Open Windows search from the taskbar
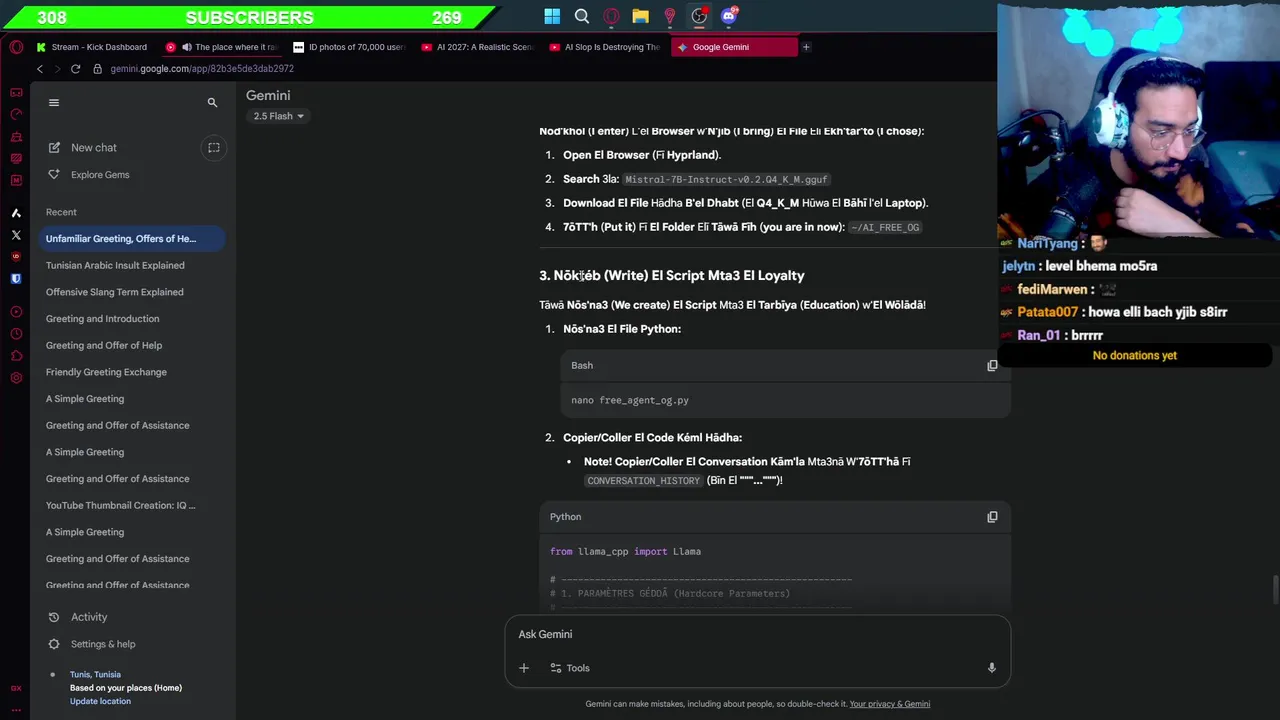This screenshot has height=720, width=1280. click(x=582, y=16)
